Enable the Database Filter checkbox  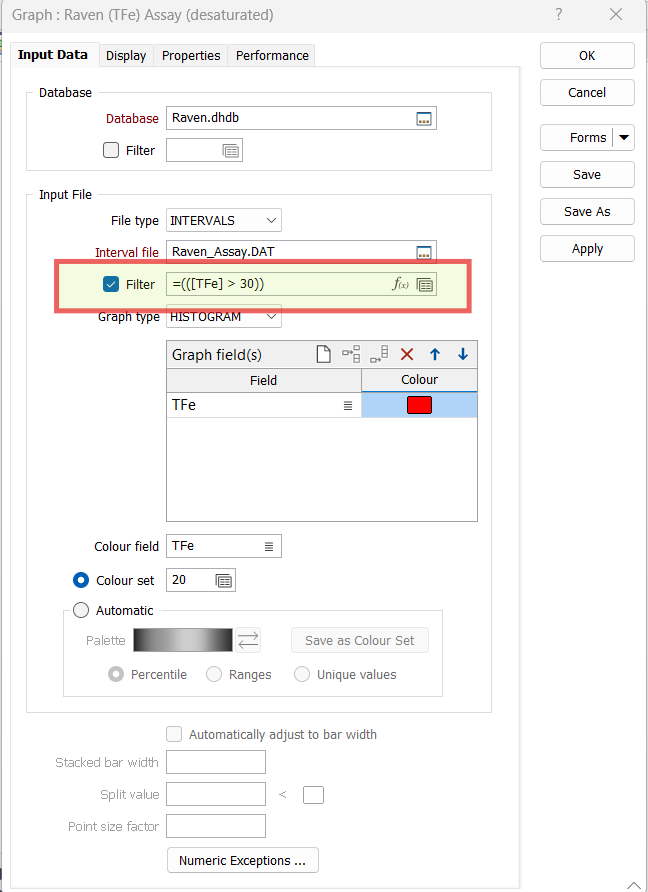[x=111, y=150]
